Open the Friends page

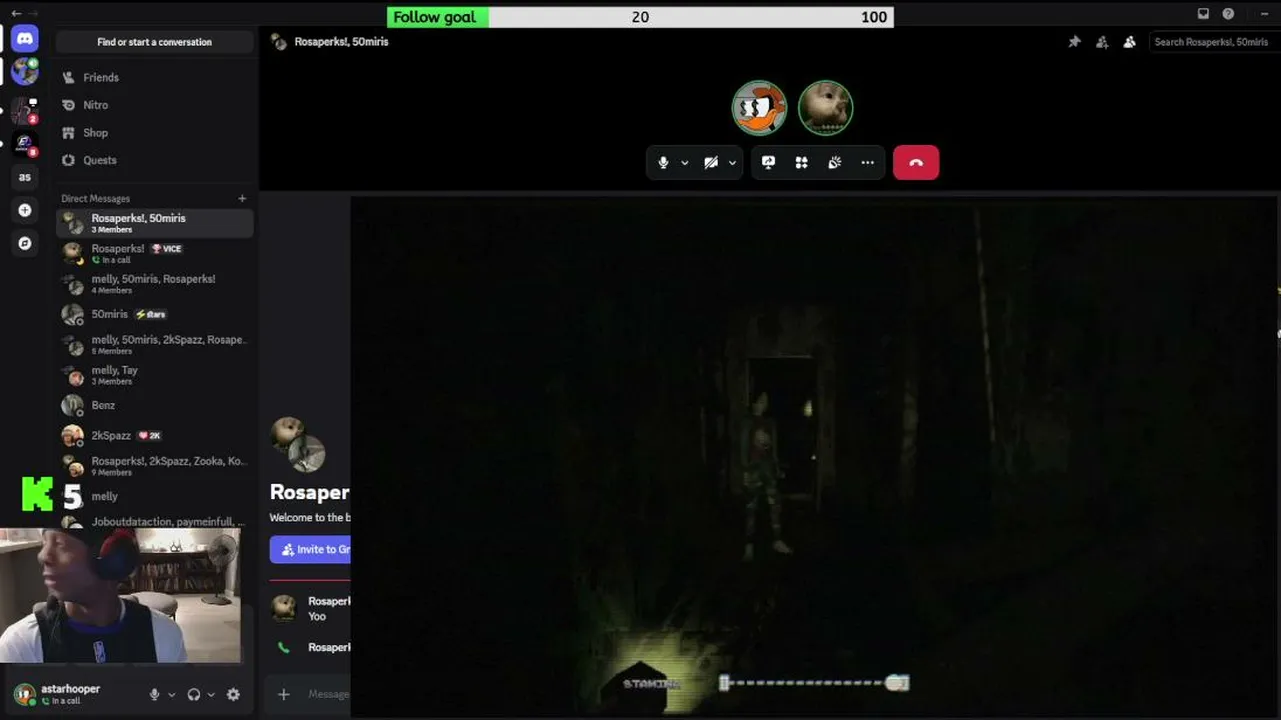155,77
